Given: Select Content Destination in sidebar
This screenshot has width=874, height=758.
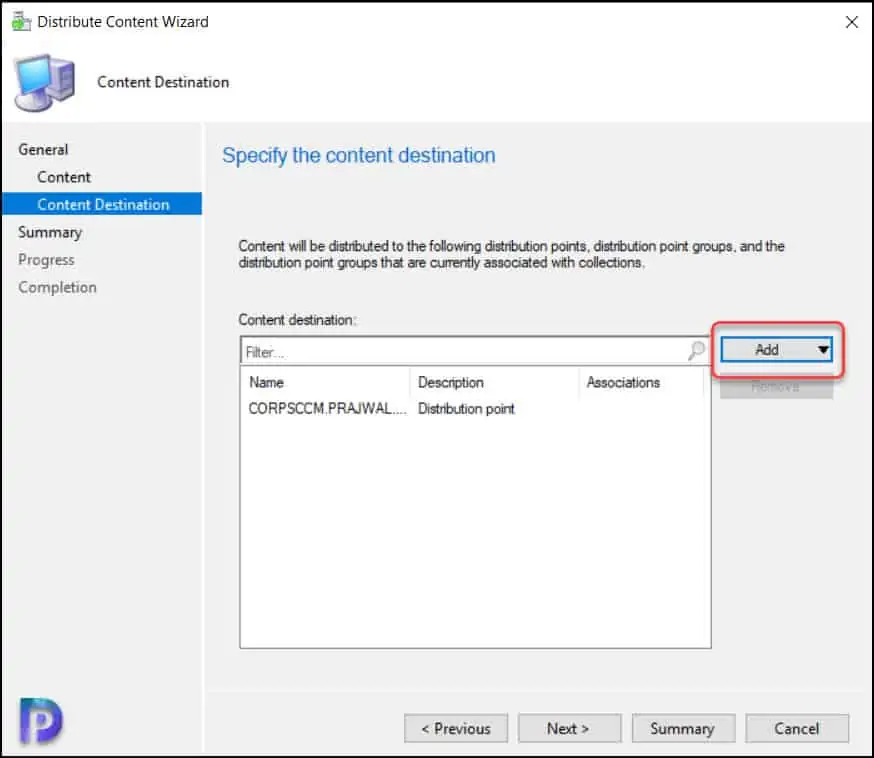Looking at the screenshot, I should coord(103,204).
